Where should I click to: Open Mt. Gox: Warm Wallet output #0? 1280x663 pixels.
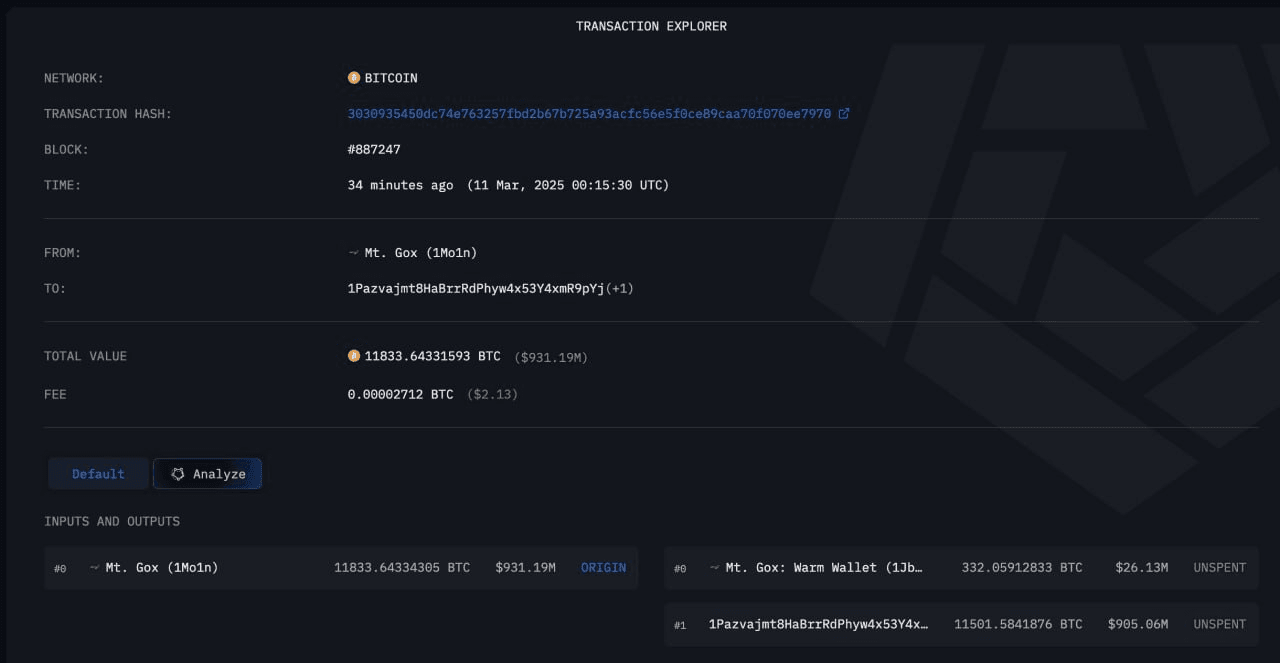[x=824, y=568]
